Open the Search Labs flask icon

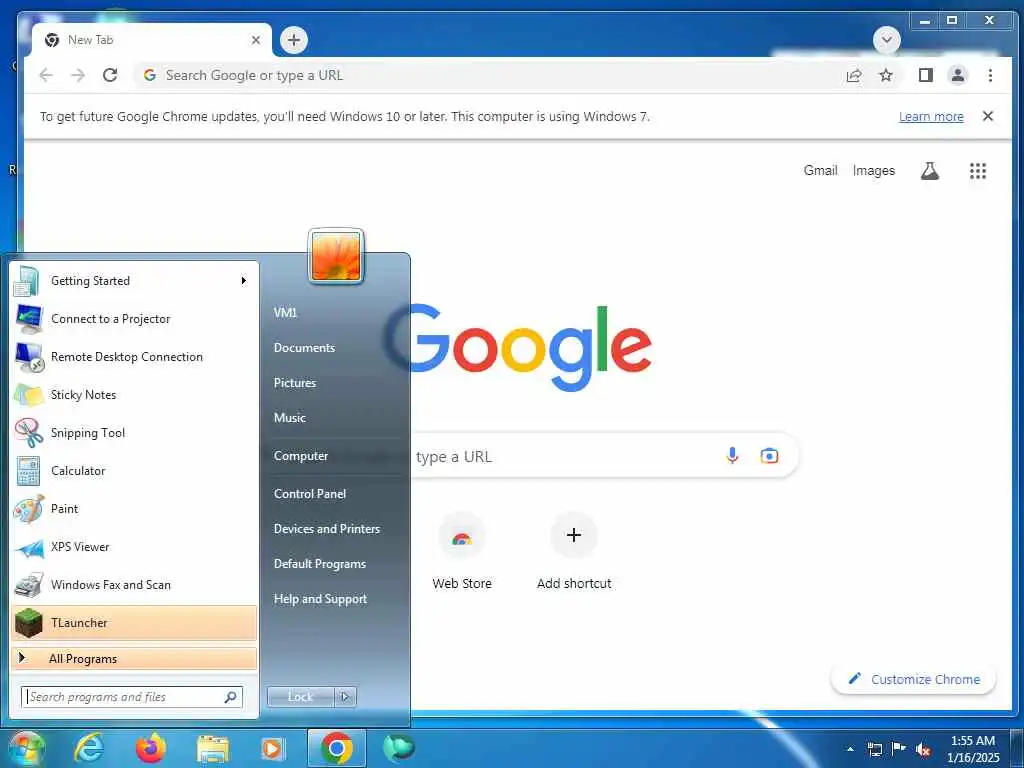point(929,171)
